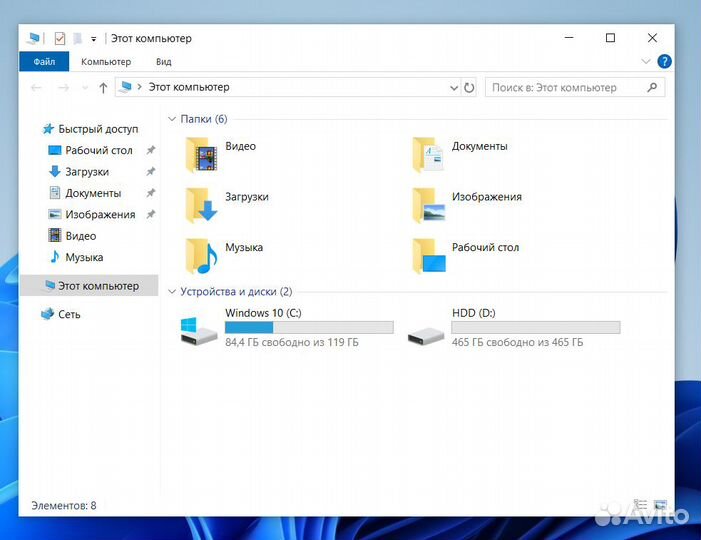The image size is (701, 540).
Task: Click the Windows 10 (C:) drive name
Action: 263,313
